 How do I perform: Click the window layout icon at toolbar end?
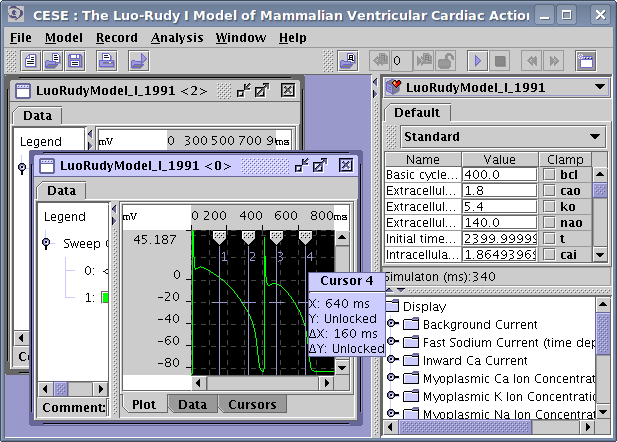586,61
